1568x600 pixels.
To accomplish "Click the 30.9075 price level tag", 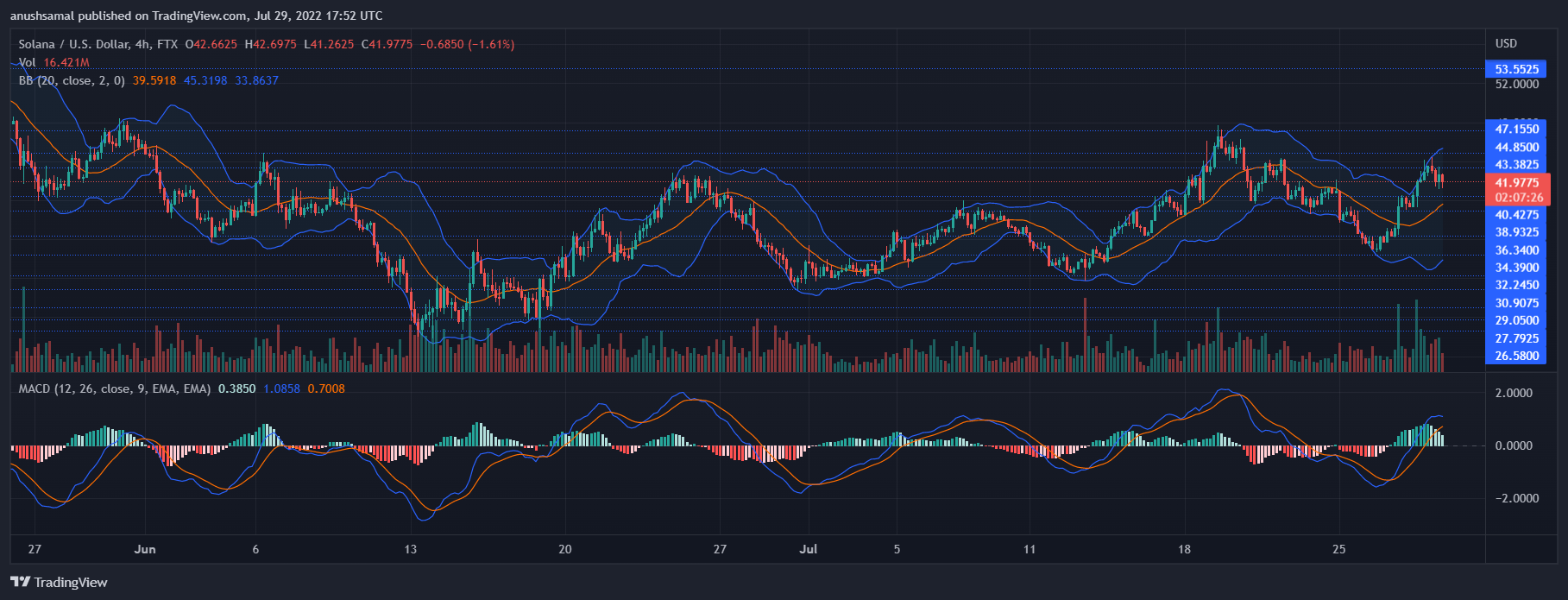I will pos(1516,303).
